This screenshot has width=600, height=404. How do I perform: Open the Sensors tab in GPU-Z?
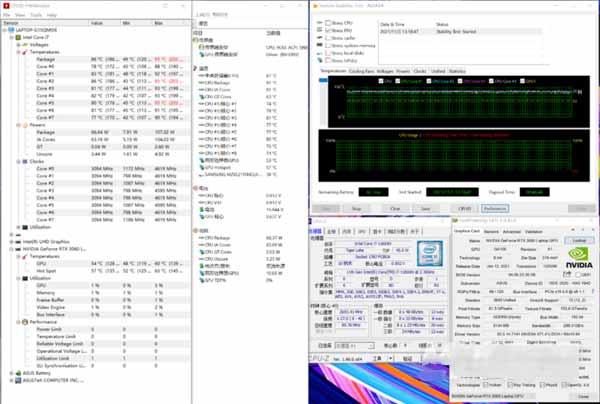click(x=492, y=231)
